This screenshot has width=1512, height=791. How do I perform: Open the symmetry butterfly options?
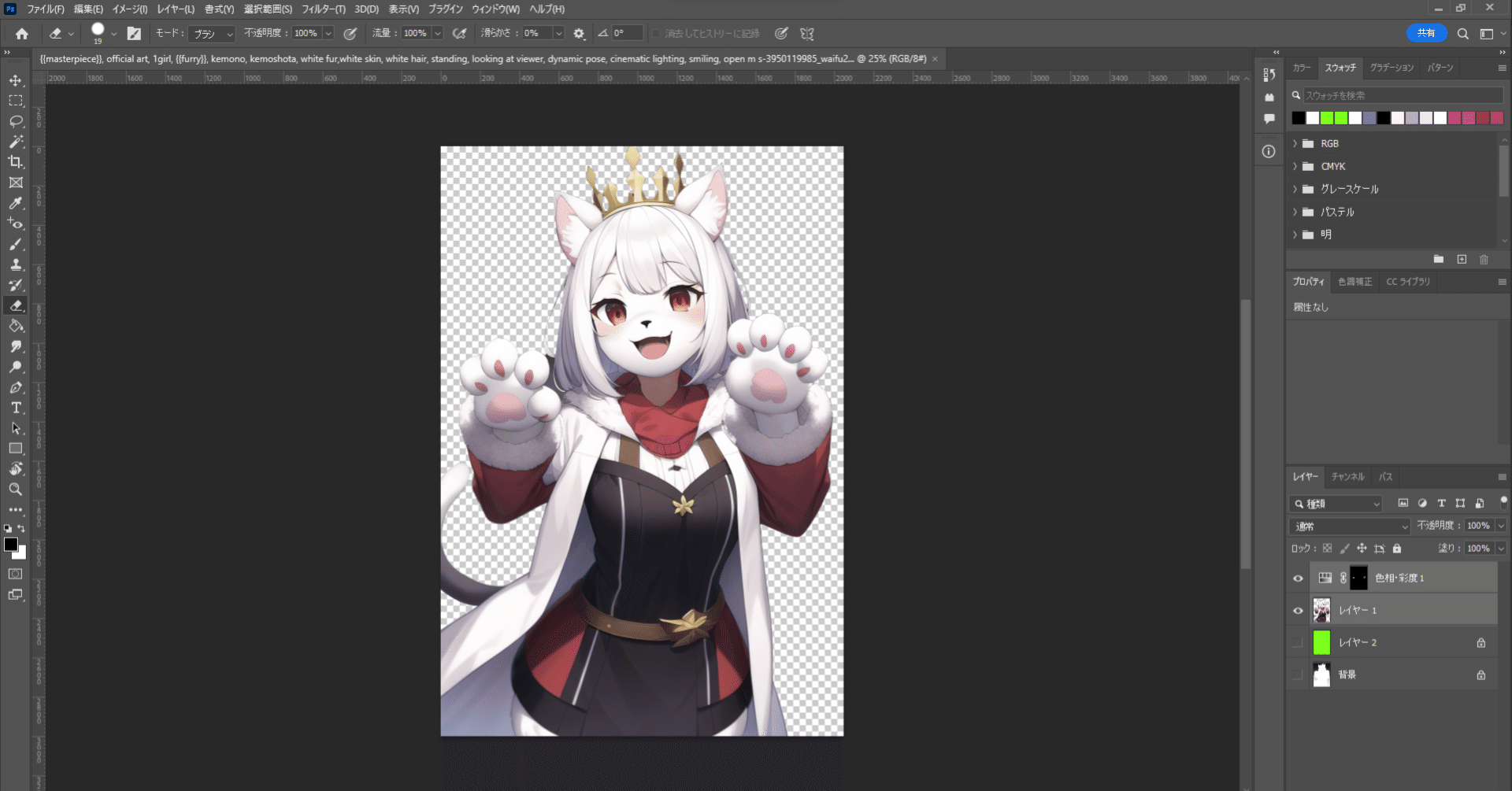[807, 34]
